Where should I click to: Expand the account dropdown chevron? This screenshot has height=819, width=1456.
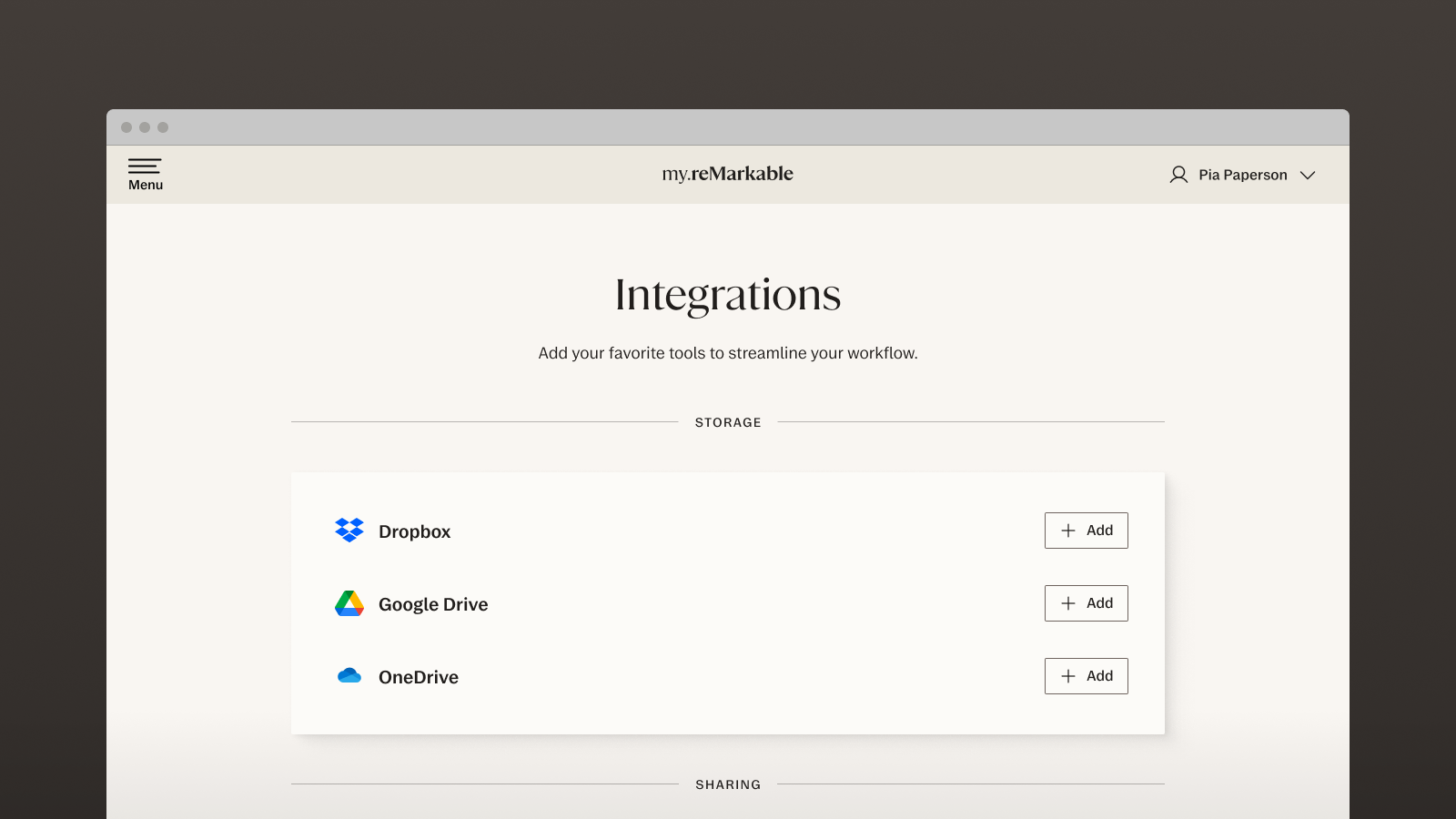pyautogui.click(x=1308, y=175)
